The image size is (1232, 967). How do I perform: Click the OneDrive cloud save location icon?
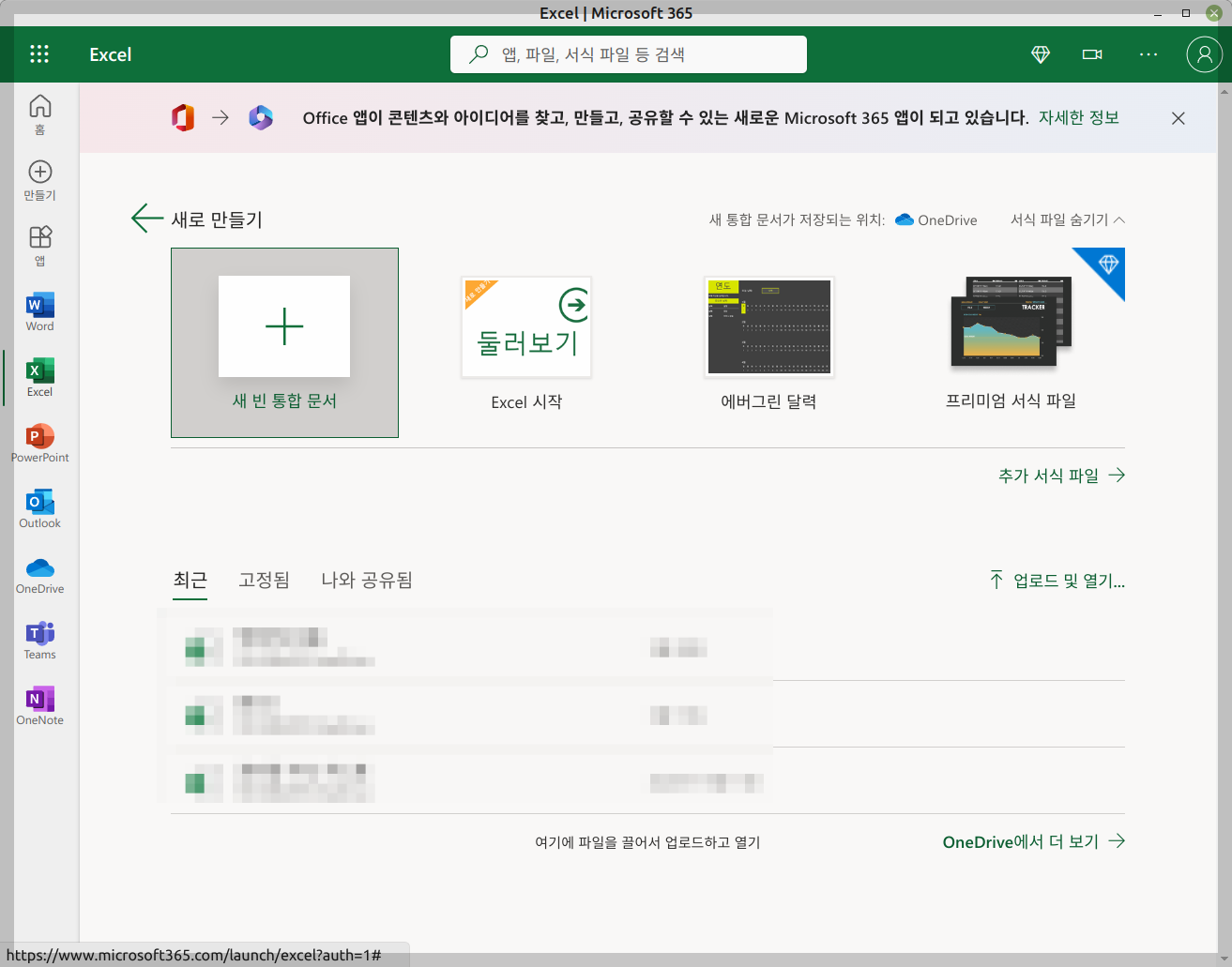(x=905, y=219)
